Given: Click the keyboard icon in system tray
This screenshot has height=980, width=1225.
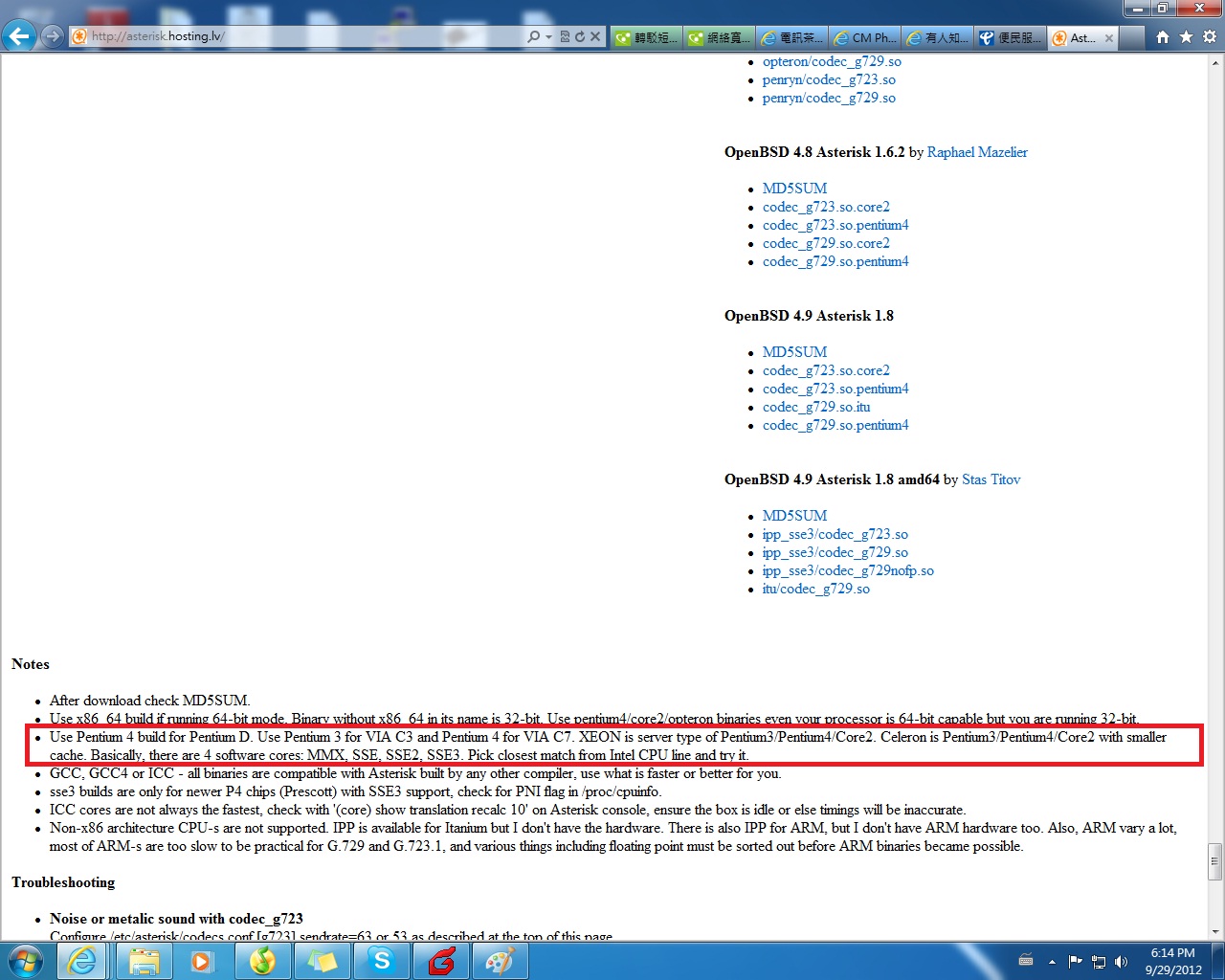Looking at the screenshot, I should click(x=1026, y=961).
